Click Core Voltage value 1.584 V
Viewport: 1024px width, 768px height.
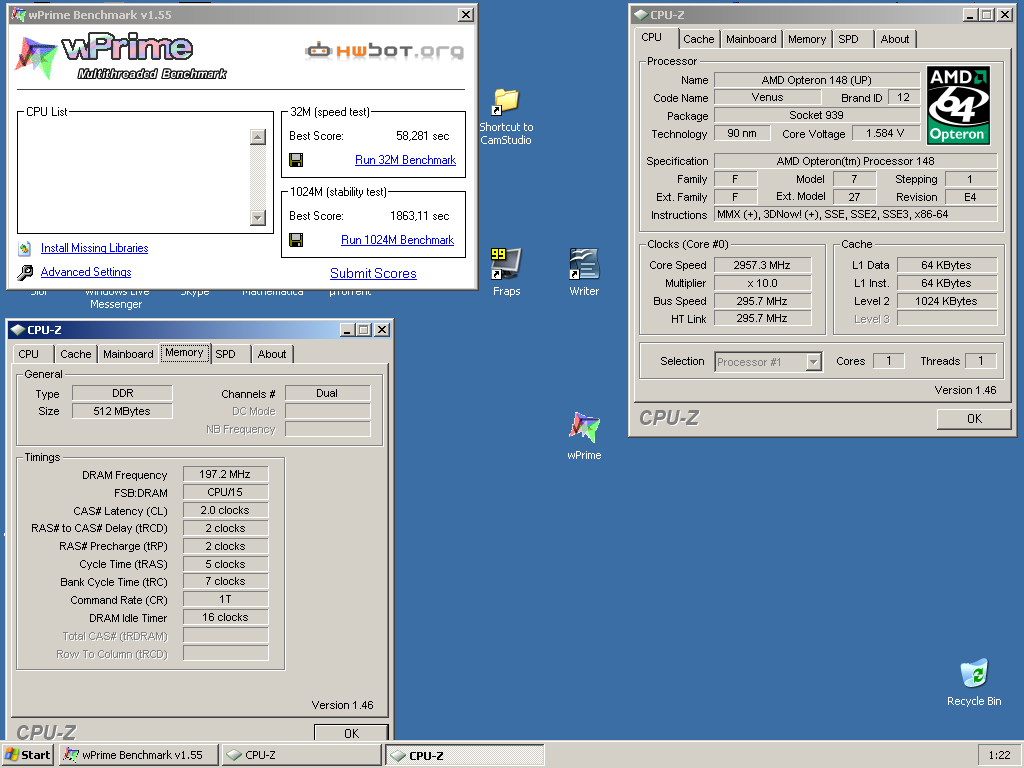885,133
